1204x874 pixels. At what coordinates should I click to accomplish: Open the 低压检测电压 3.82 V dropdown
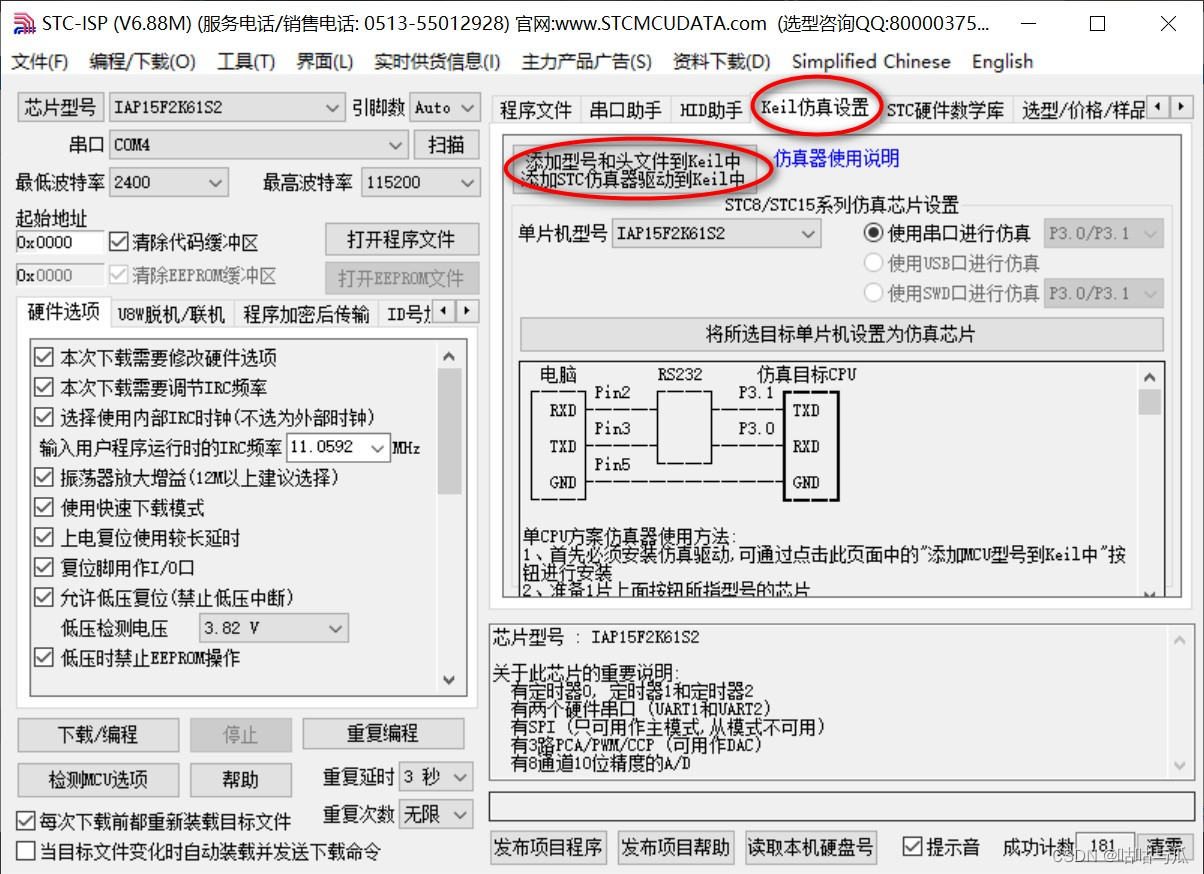273,629
